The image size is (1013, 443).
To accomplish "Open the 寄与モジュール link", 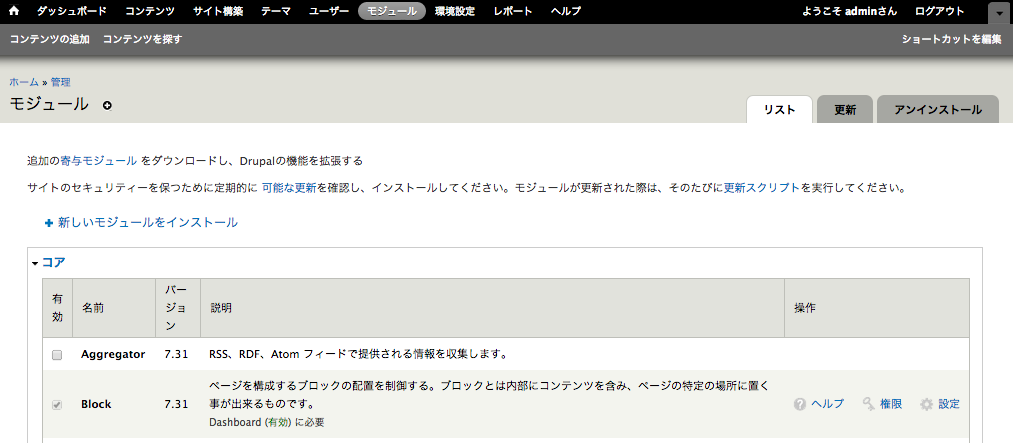I will pos(99,160).
